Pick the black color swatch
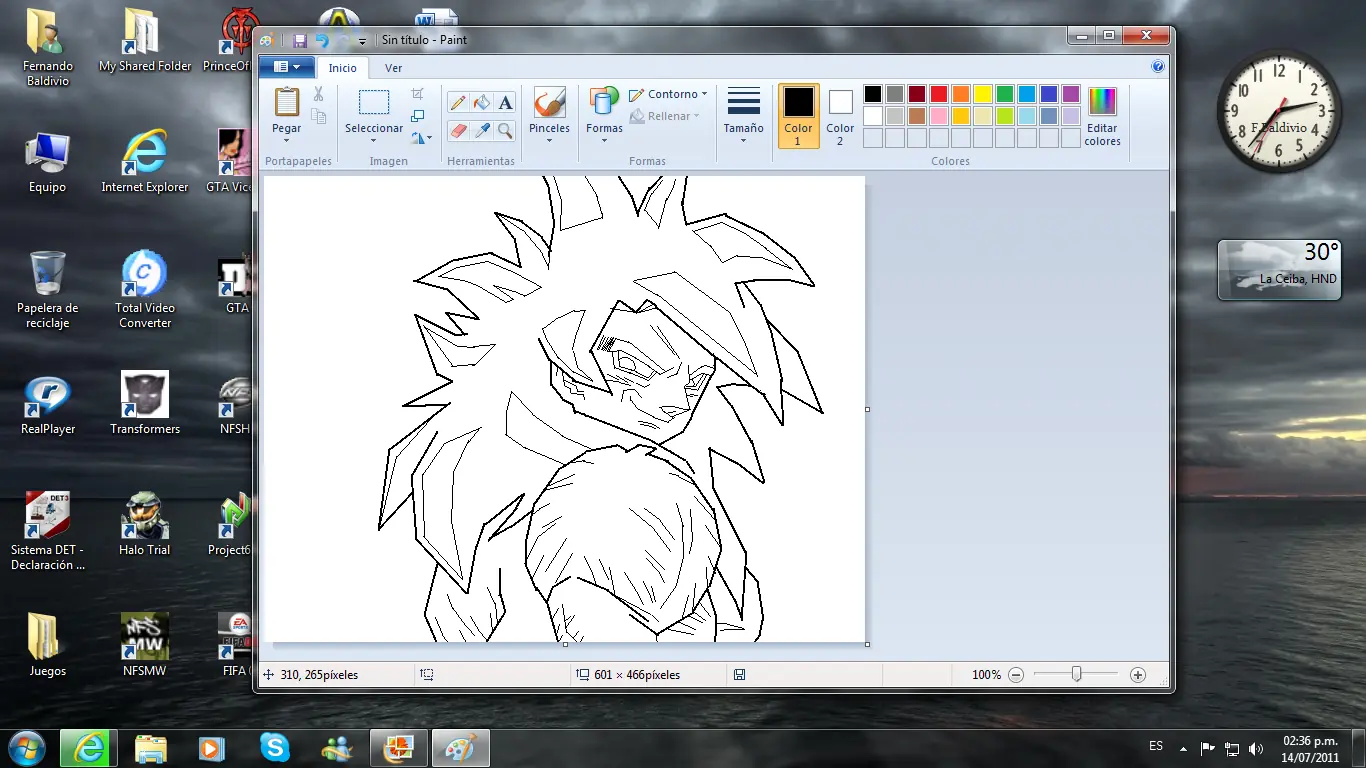 (x=873, y=94)
